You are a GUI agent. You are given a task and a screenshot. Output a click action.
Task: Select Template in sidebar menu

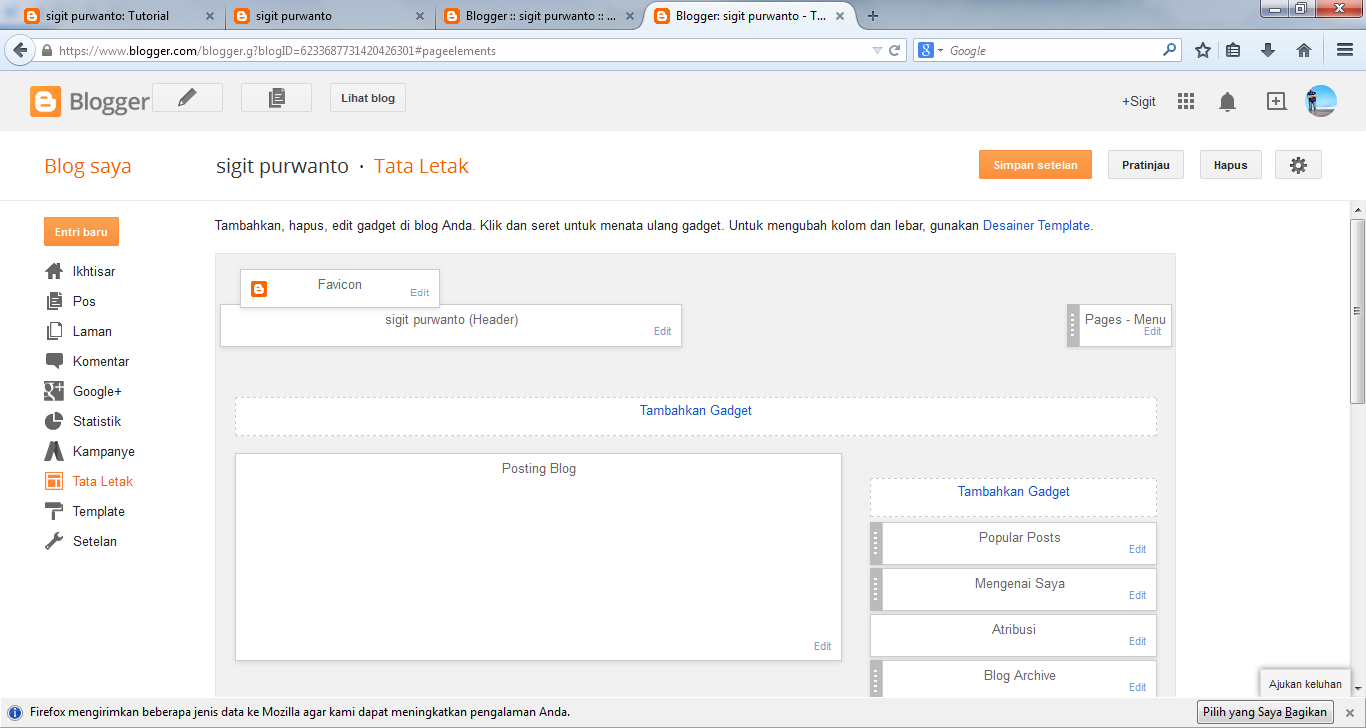99,511
